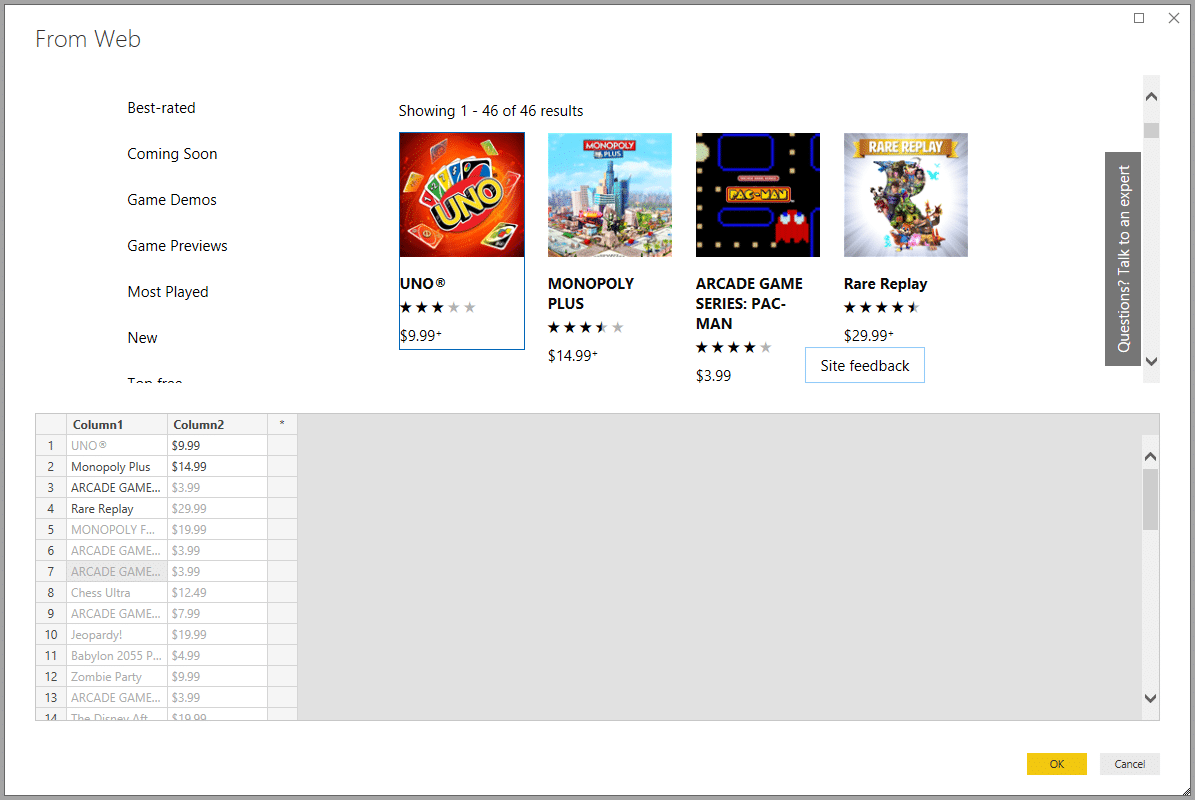Click the Site feedback button
The height and width of the screenshot is (800, 1195).
(864, 365)
